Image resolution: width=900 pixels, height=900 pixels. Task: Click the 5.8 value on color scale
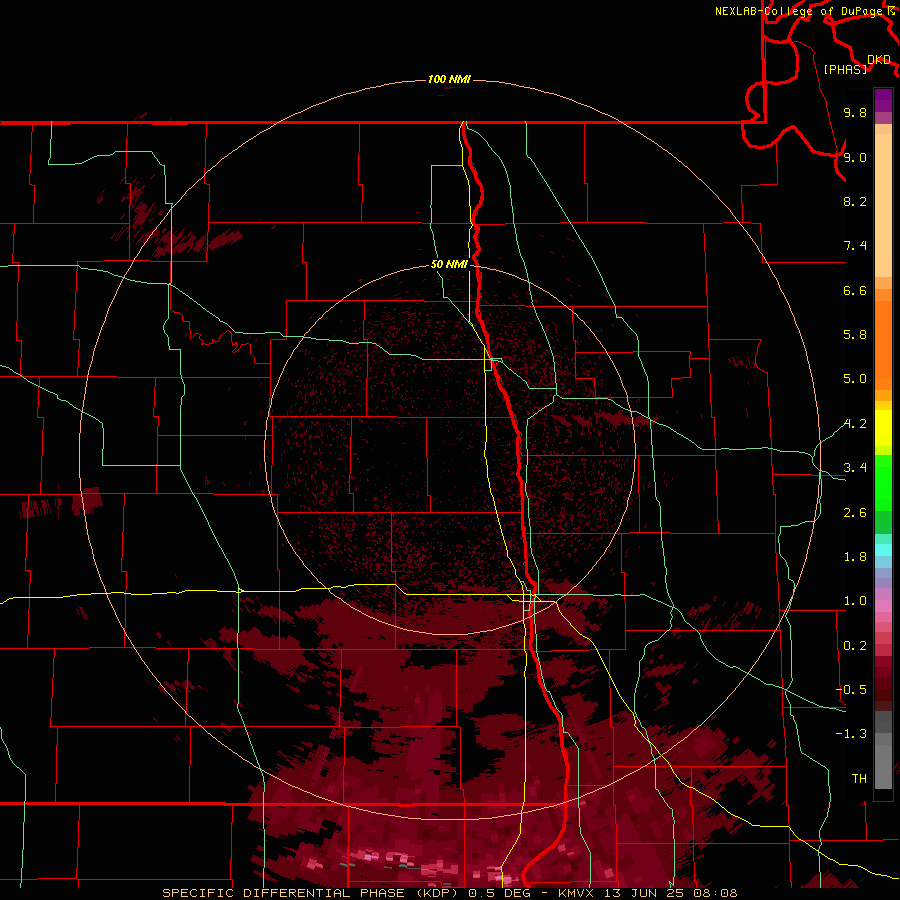click(x=855, y=335)
